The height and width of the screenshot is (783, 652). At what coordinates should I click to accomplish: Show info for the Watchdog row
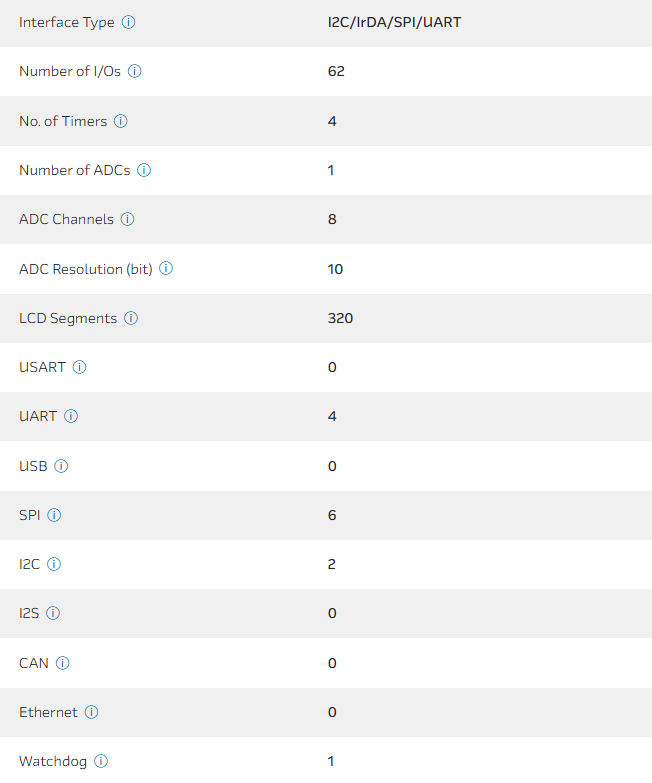tap(101, 761)
